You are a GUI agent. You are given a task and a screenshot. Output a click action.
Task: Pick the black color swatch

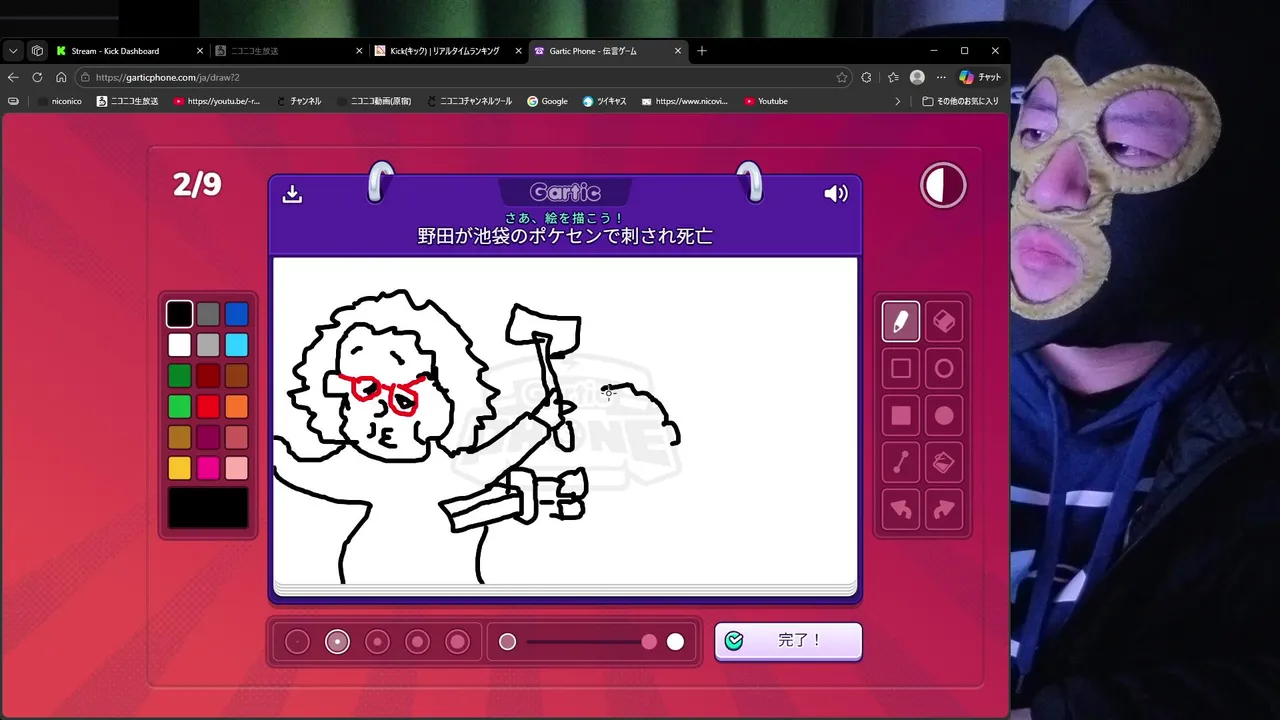(179, 314)
